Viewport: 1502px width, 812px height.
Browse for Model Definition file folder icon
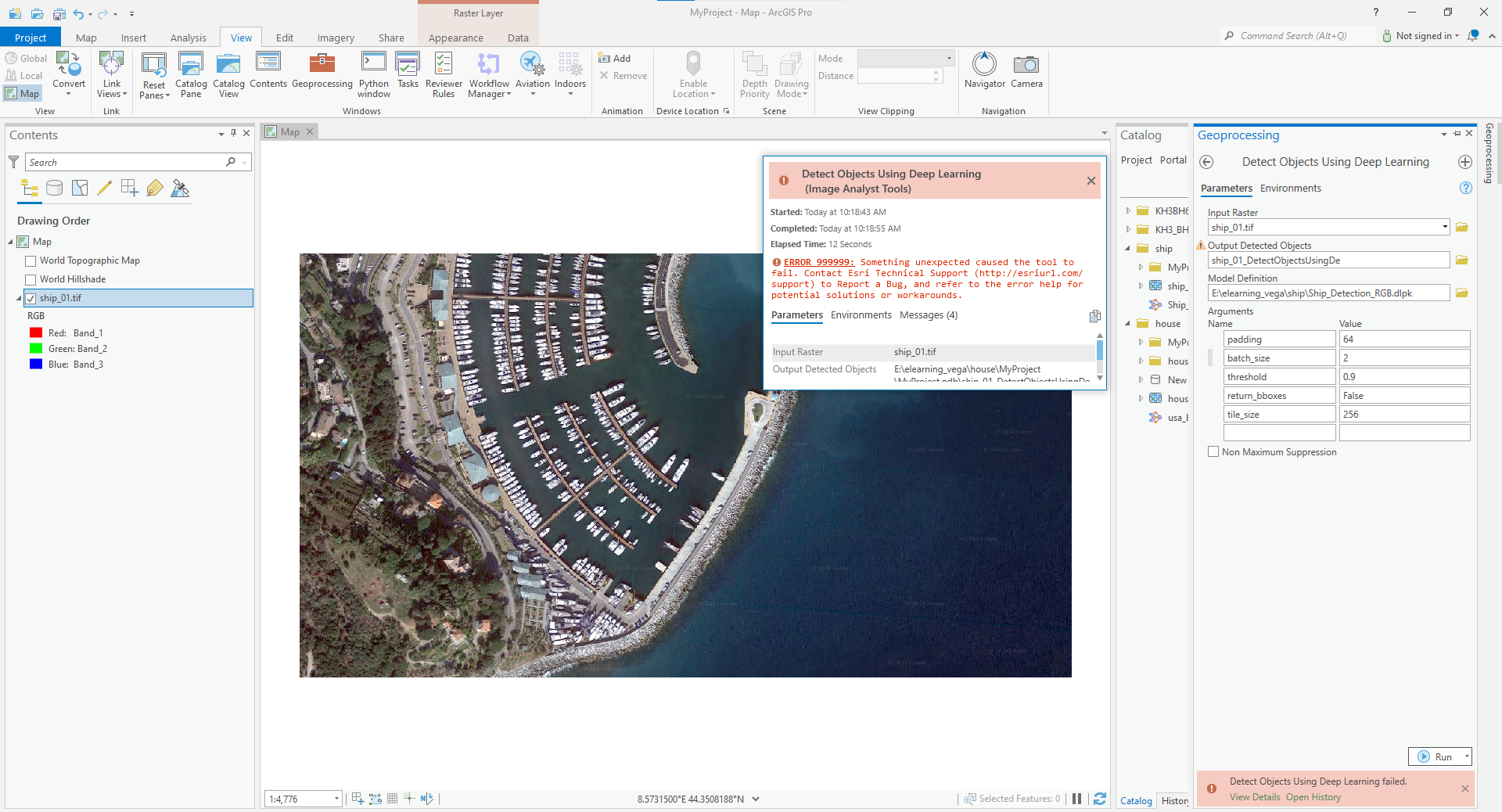tap(1461, 293)
